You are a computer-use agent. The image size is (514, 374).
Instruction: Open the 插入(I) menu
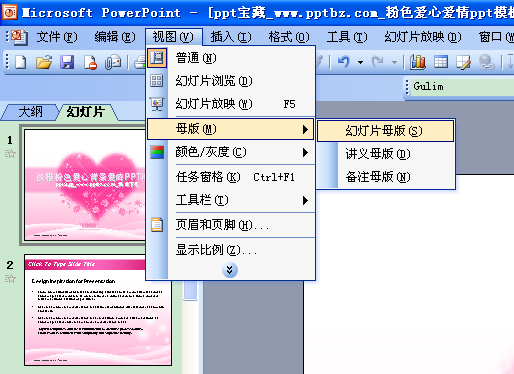(x=231, y=37)
